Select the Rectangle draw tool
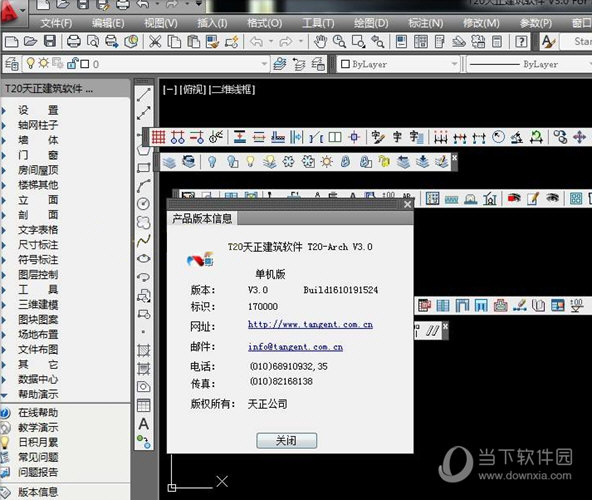This screenshot has width=592, height=500. 143,167
